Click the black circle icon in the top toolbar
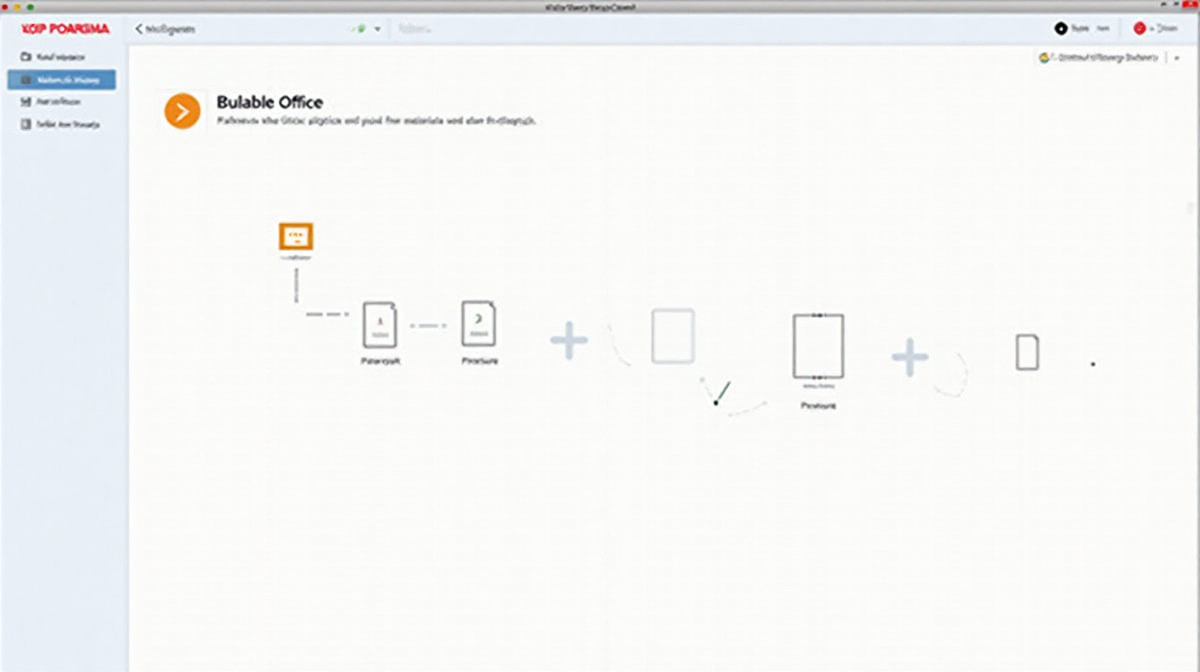The height and width of the screenshot is (672, 1200). tap(1061, 30)
